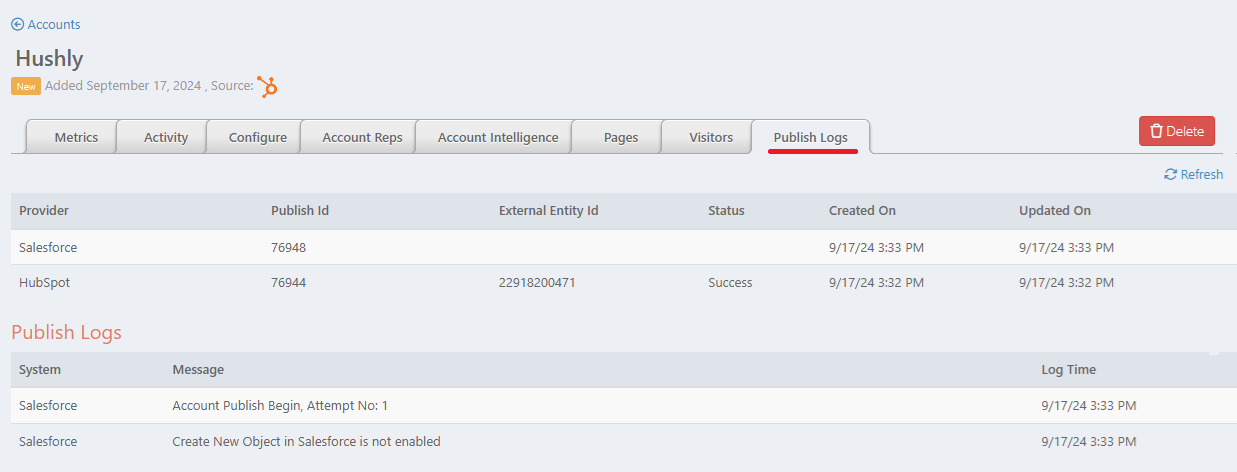Open the Configure tab
Screen dimensions: 1237x472
click(258, 137)
